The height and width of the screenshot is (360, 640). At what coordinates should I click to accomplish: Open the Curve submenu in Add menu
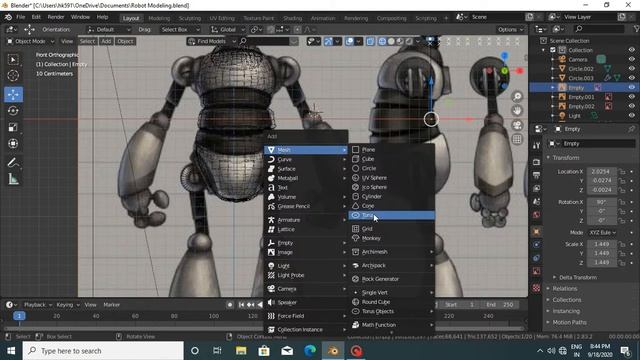coord(306,160)
